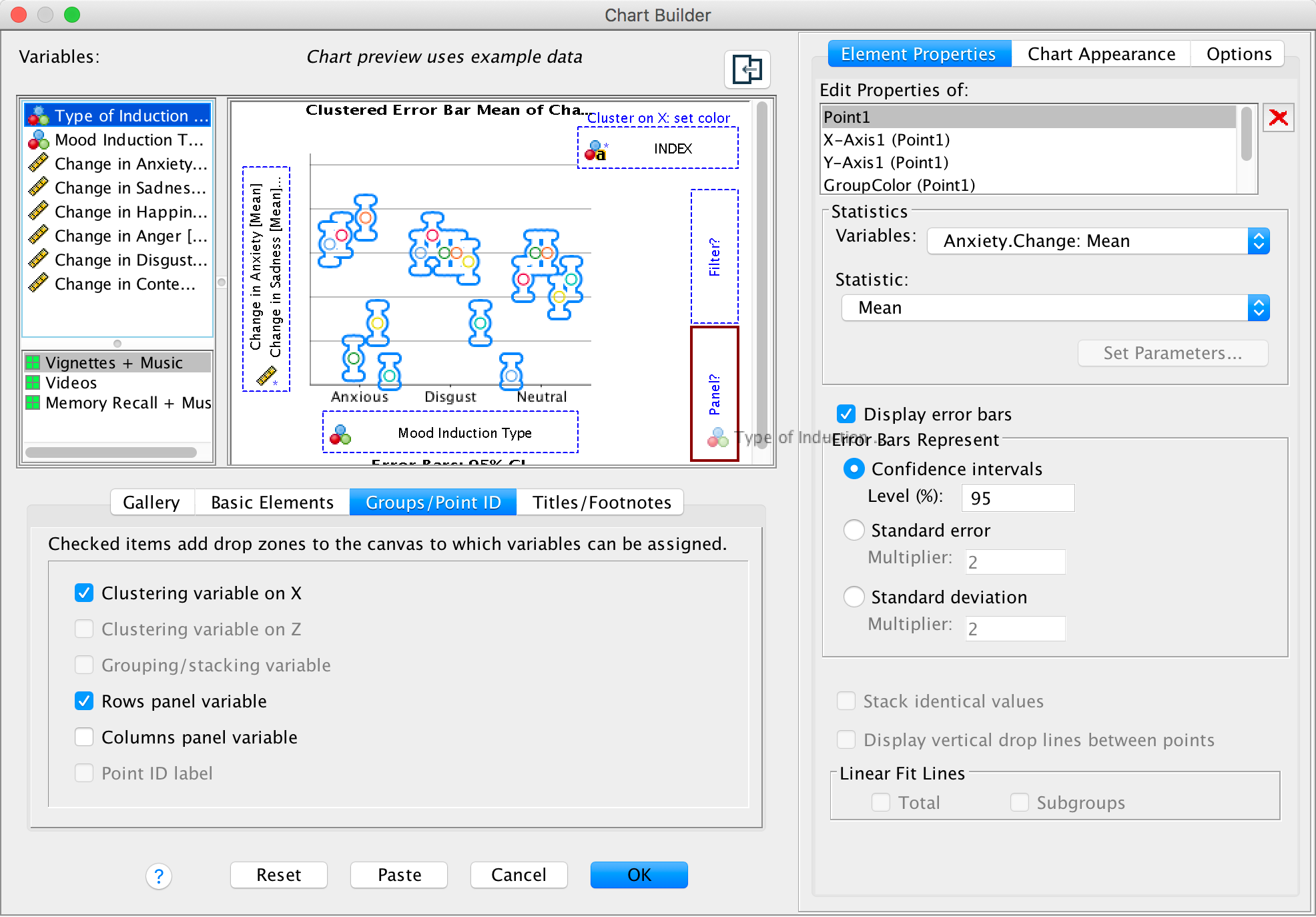
Task: Uncheck Clustering variable on X
Action: point(84,593)
